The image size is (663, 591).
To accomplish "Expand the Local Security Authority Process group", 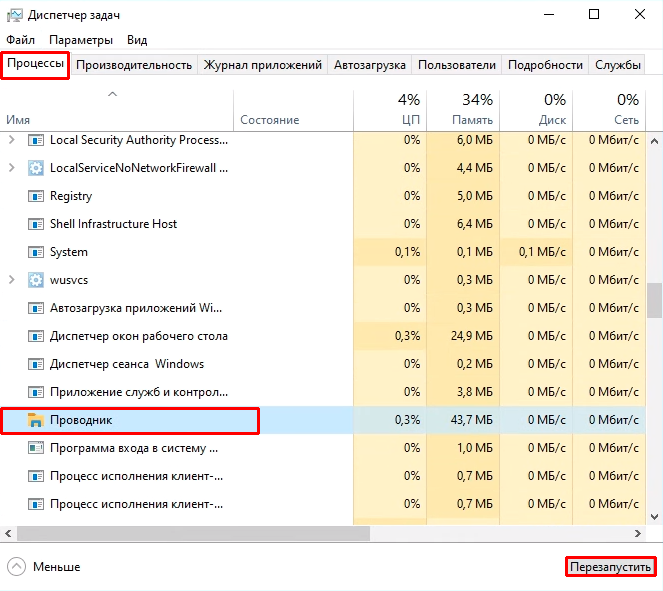I will 12,140.
